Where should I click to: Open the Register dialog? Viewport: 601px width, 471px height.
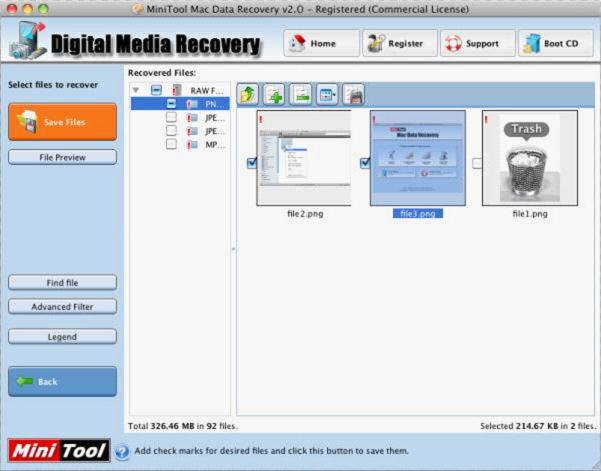tap(400, 43)
